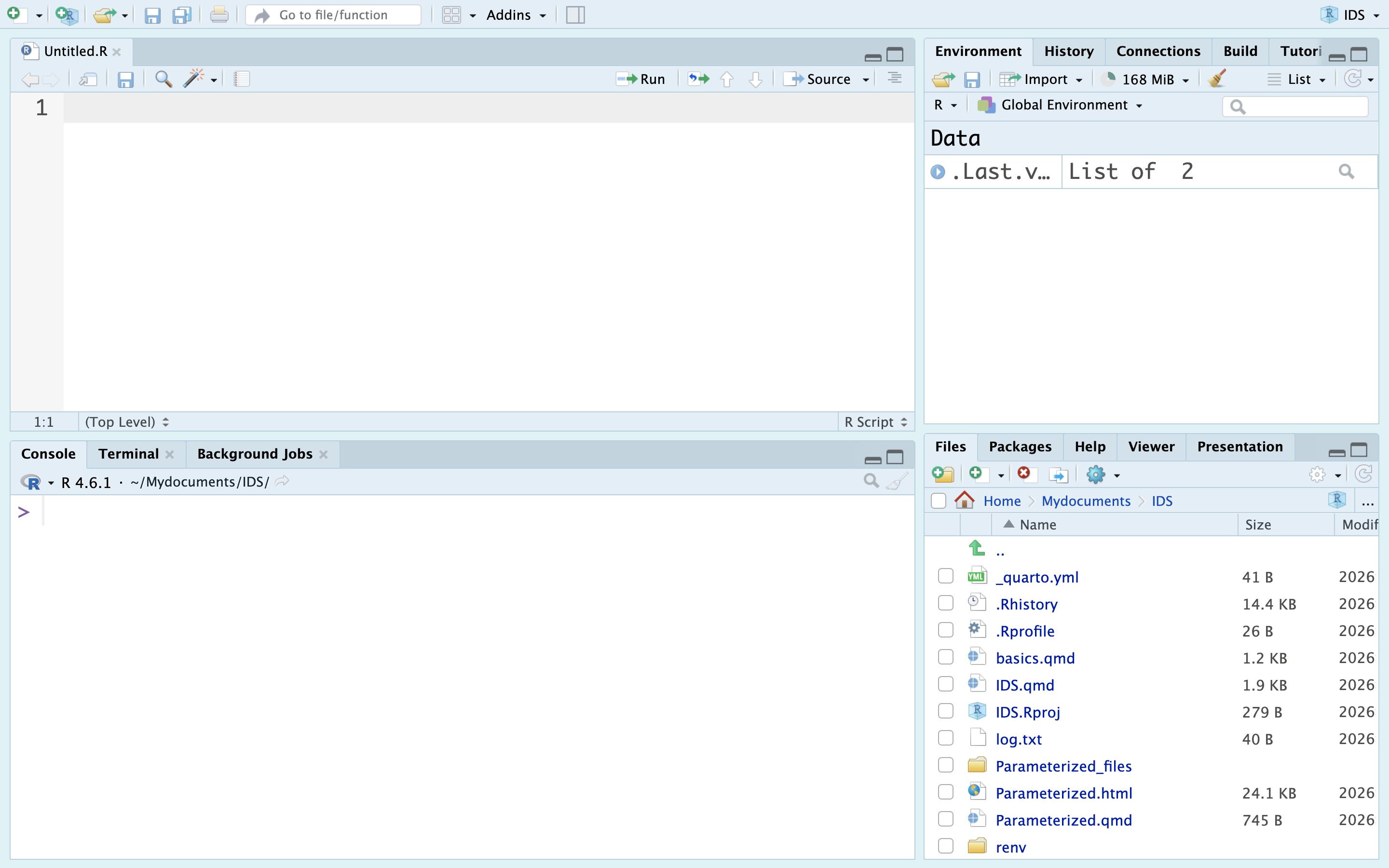Click the re-run previous code region icon
Image resolution: width=1389 pixels, height=868 pixels.
point(698,79)
